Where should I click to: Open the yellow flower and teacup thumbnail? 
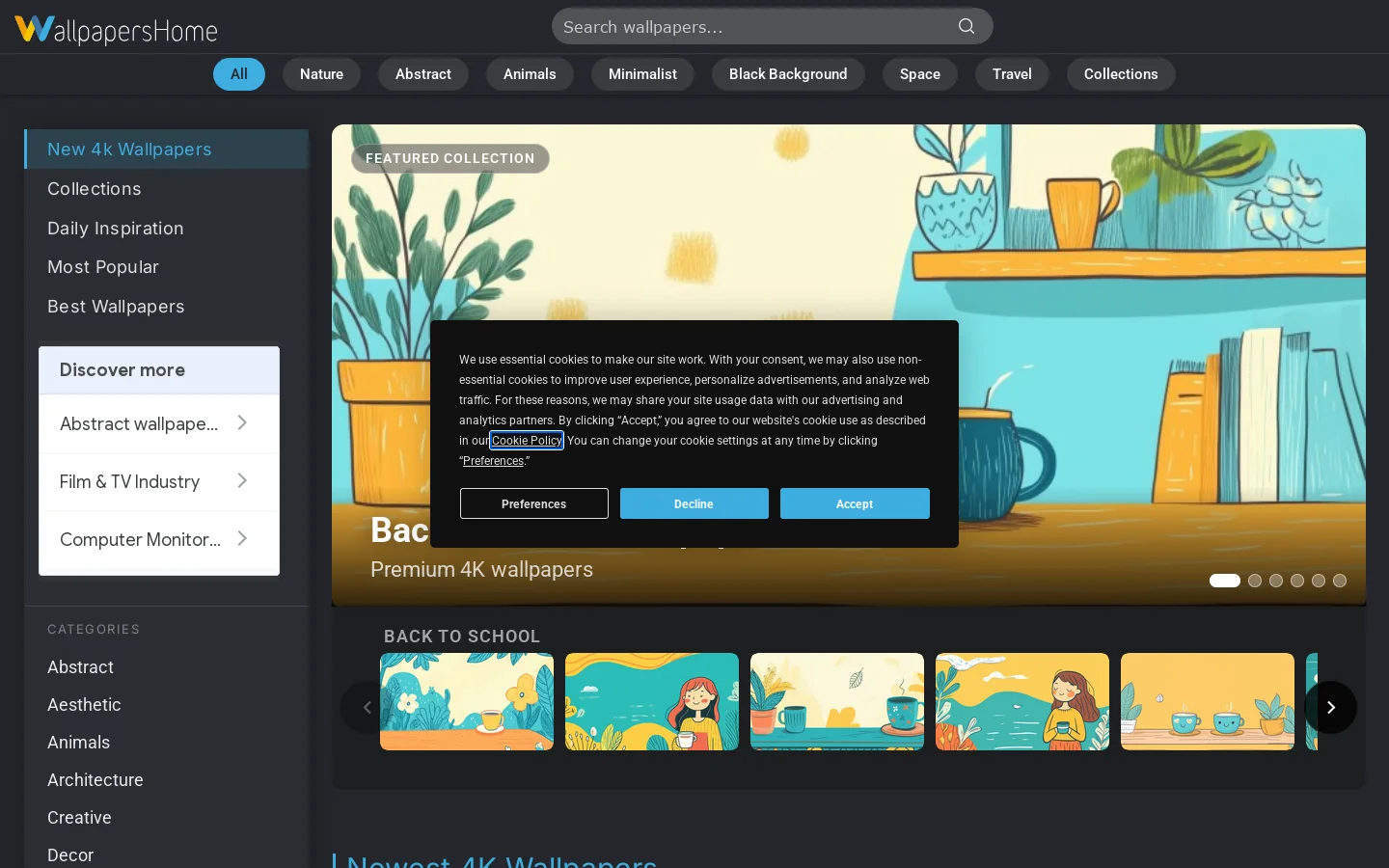pos(467,701)
